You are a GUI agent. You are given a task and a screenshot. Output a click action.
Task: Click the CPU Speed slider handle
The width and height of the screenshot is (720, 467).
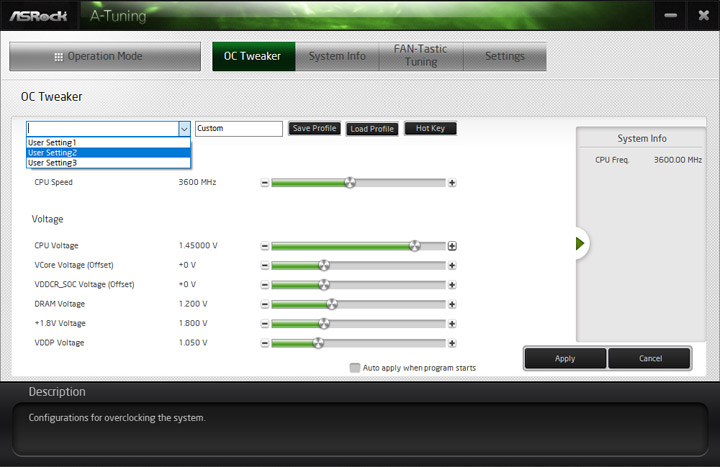[x=350, y=183]
